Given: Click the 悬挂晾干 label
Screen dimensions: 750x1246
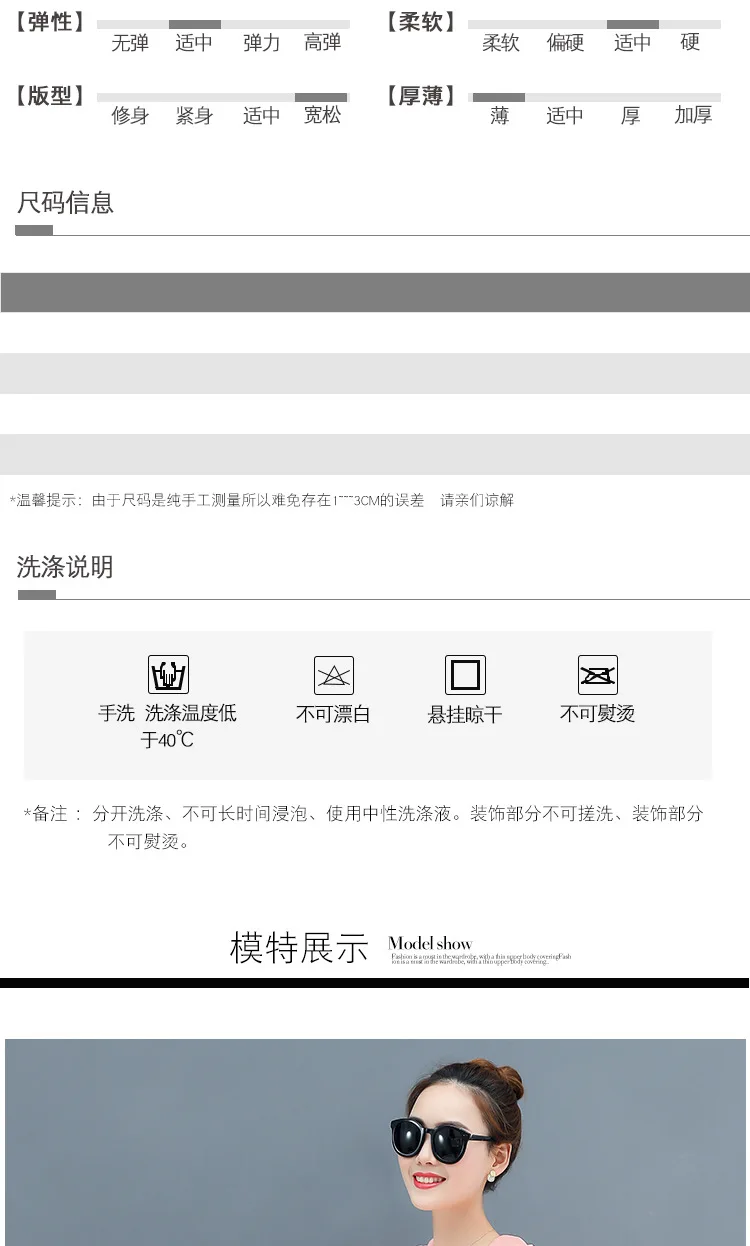Looking at the screenshot, I should coord(465,714).
